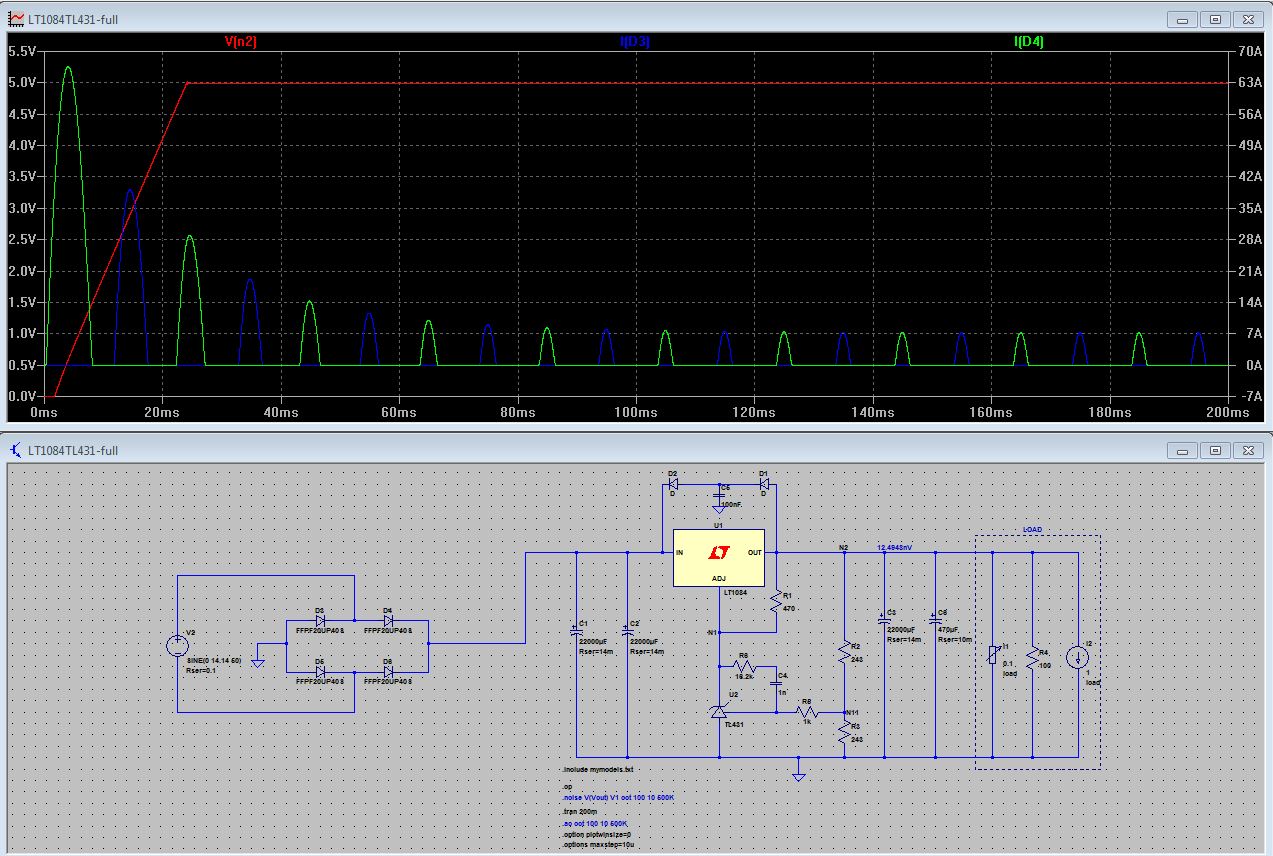Click the ground symbol below the bottom rail
Image resolution: width=1273 pixels, height=856 pixels.
798,775
